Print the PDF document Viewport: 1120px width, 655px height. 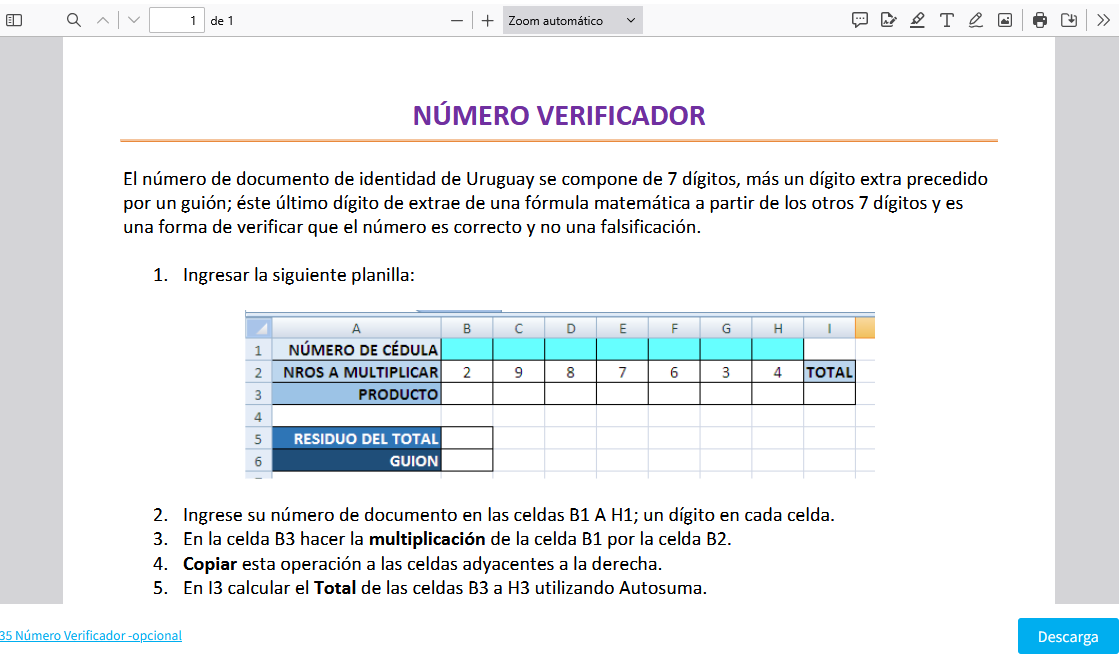pos(1040,20)
